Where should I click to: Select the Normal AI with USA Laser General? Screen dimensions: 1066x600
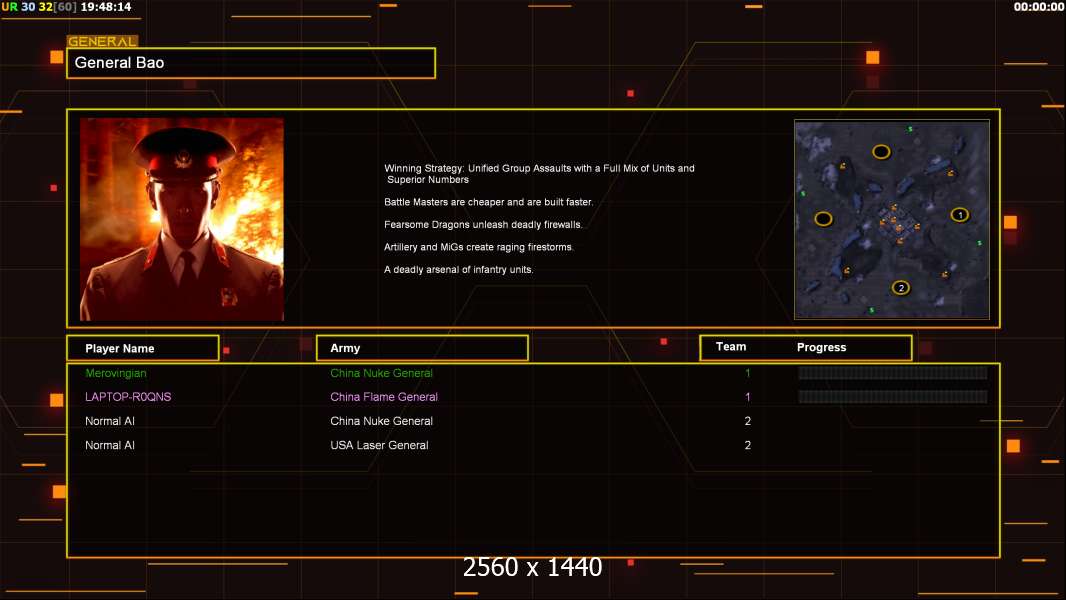[x=109, y=445]
